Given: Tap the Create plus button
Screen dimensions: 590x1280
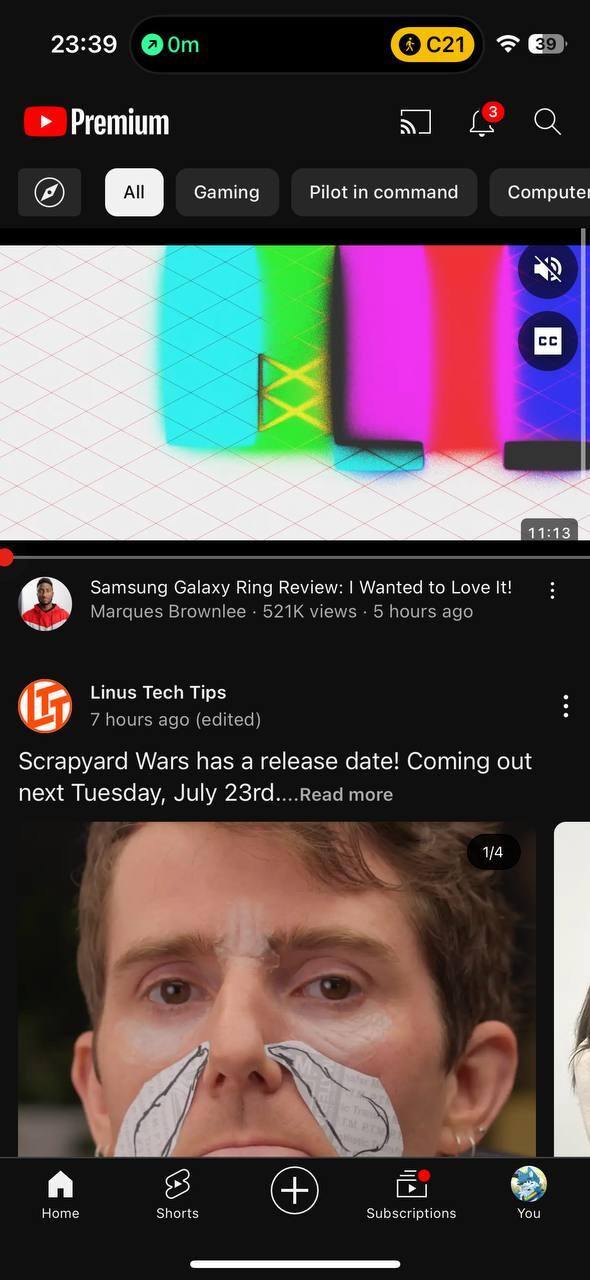Looking at the screenshot, I should pyautogui.click(x=294, y=1191).
